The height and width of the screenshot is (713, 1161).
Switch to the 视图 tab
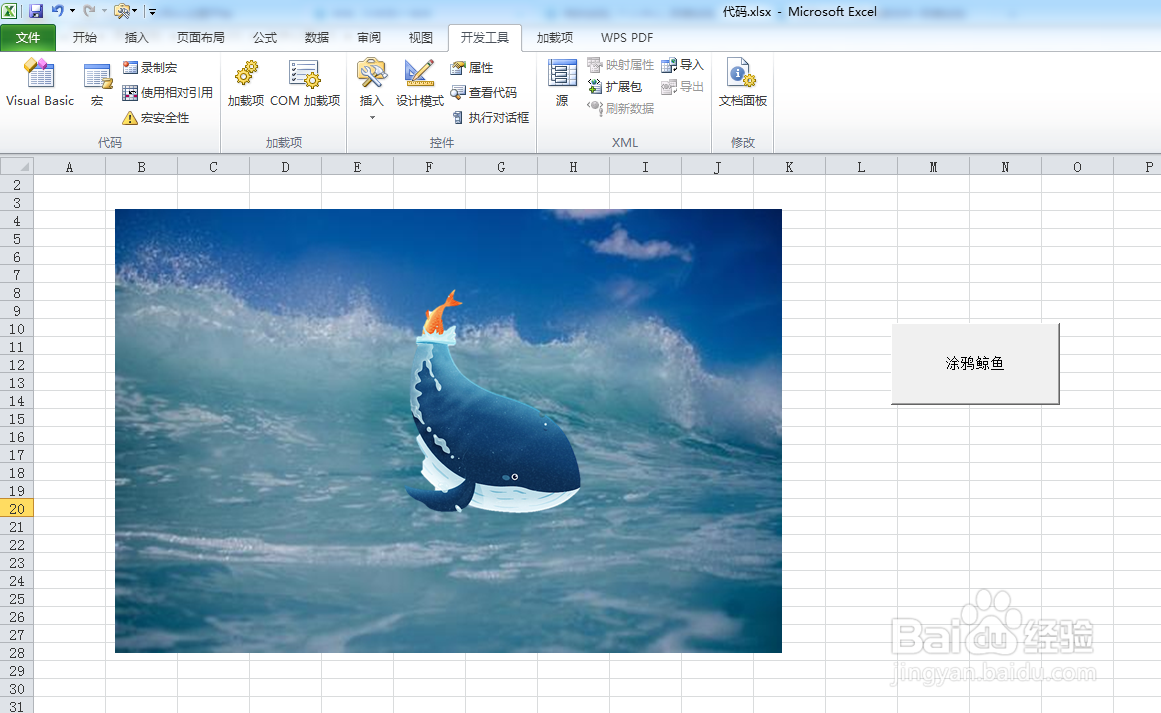click(421, 38)
